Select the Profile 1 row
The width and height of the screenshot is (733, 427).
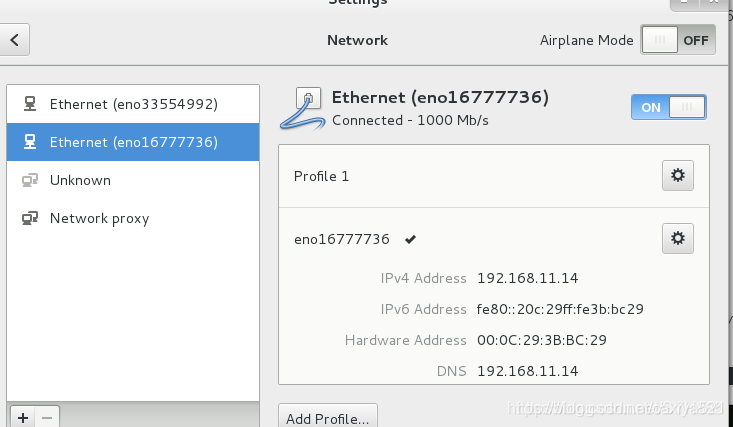494,176
